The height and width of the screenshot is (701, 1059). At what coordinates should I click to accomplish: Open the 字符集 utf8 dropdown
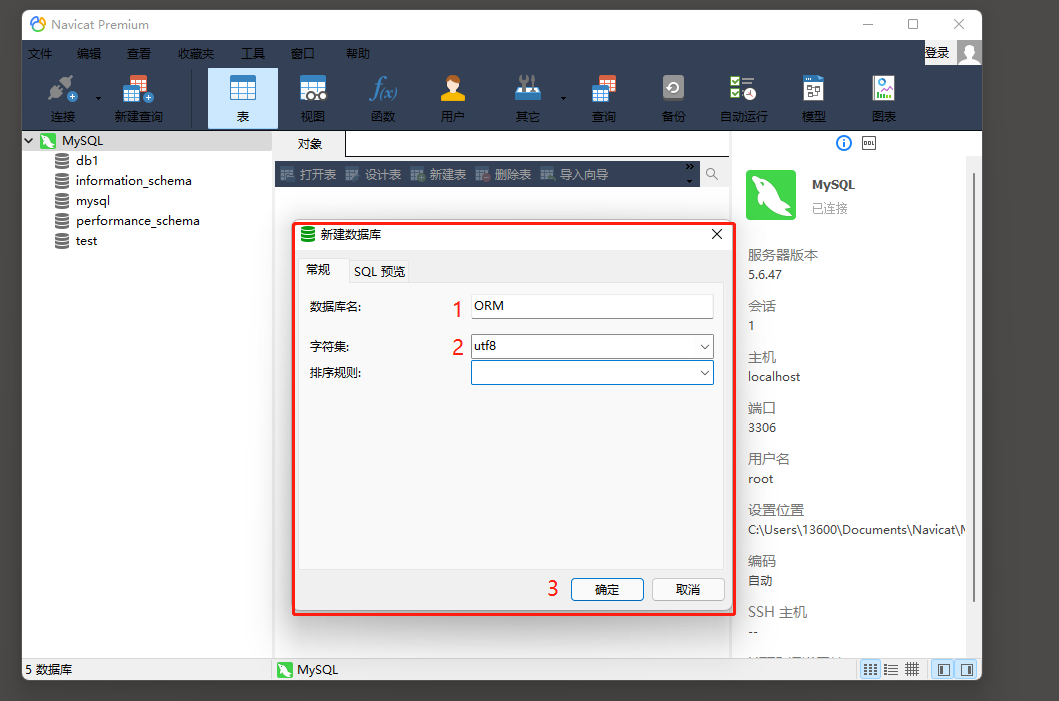[706, 346]
